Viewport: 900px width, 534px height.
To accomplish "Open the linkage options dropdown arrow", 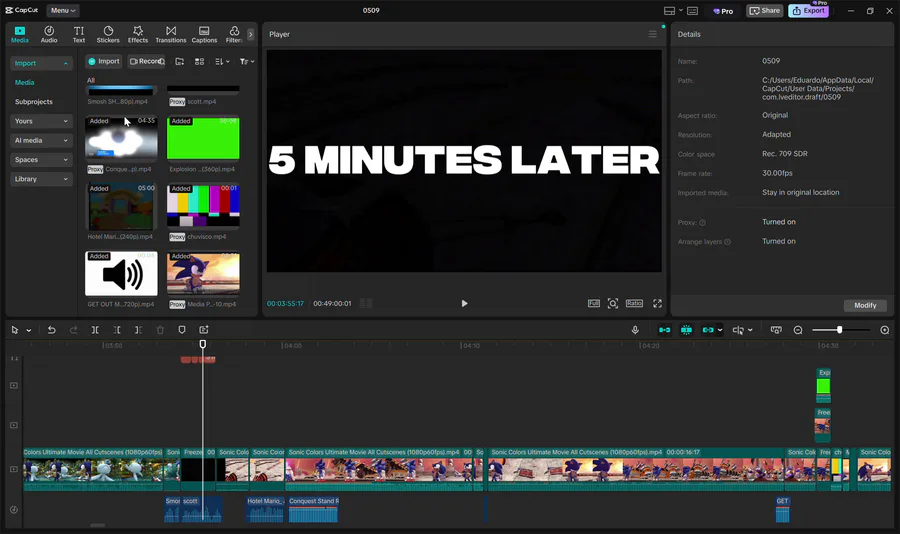I will 720,330.
